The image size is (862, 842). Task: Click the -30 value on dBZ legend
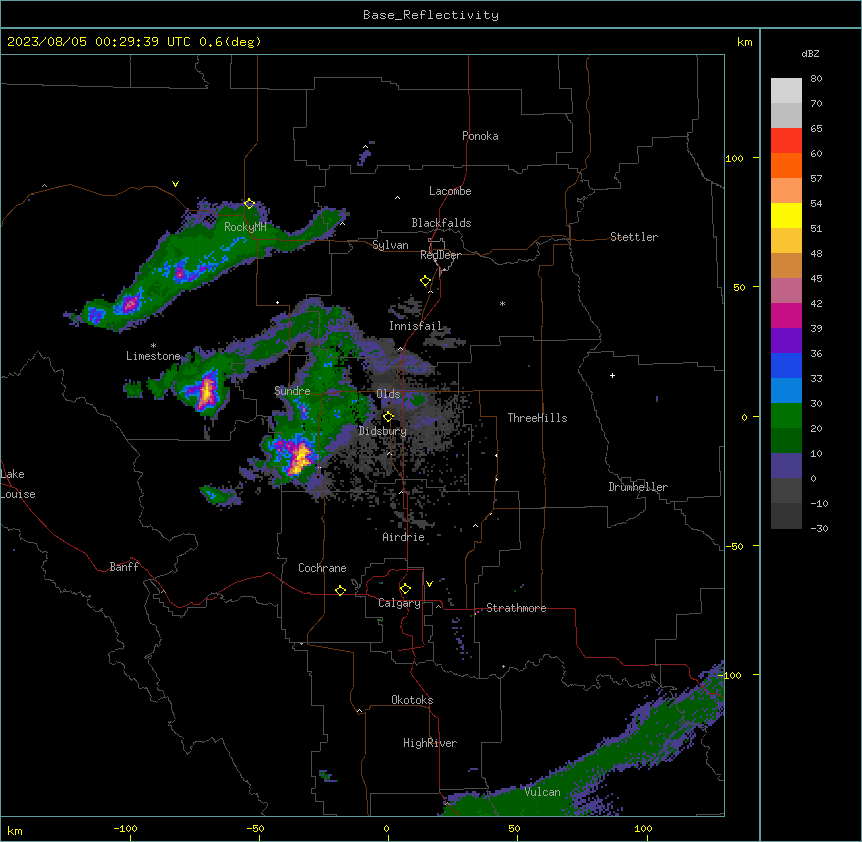(819, 528)
